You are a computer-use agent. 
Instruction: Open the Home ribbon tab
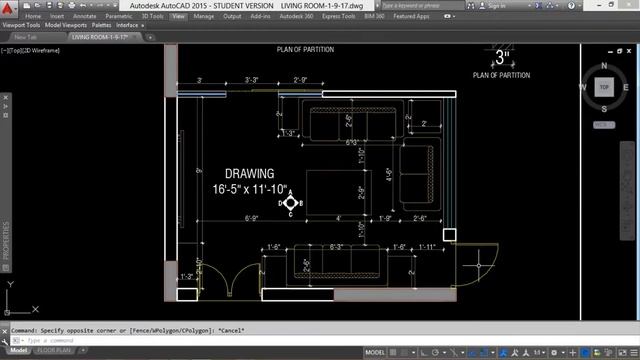pyautogui.click(x=33, y=16)
